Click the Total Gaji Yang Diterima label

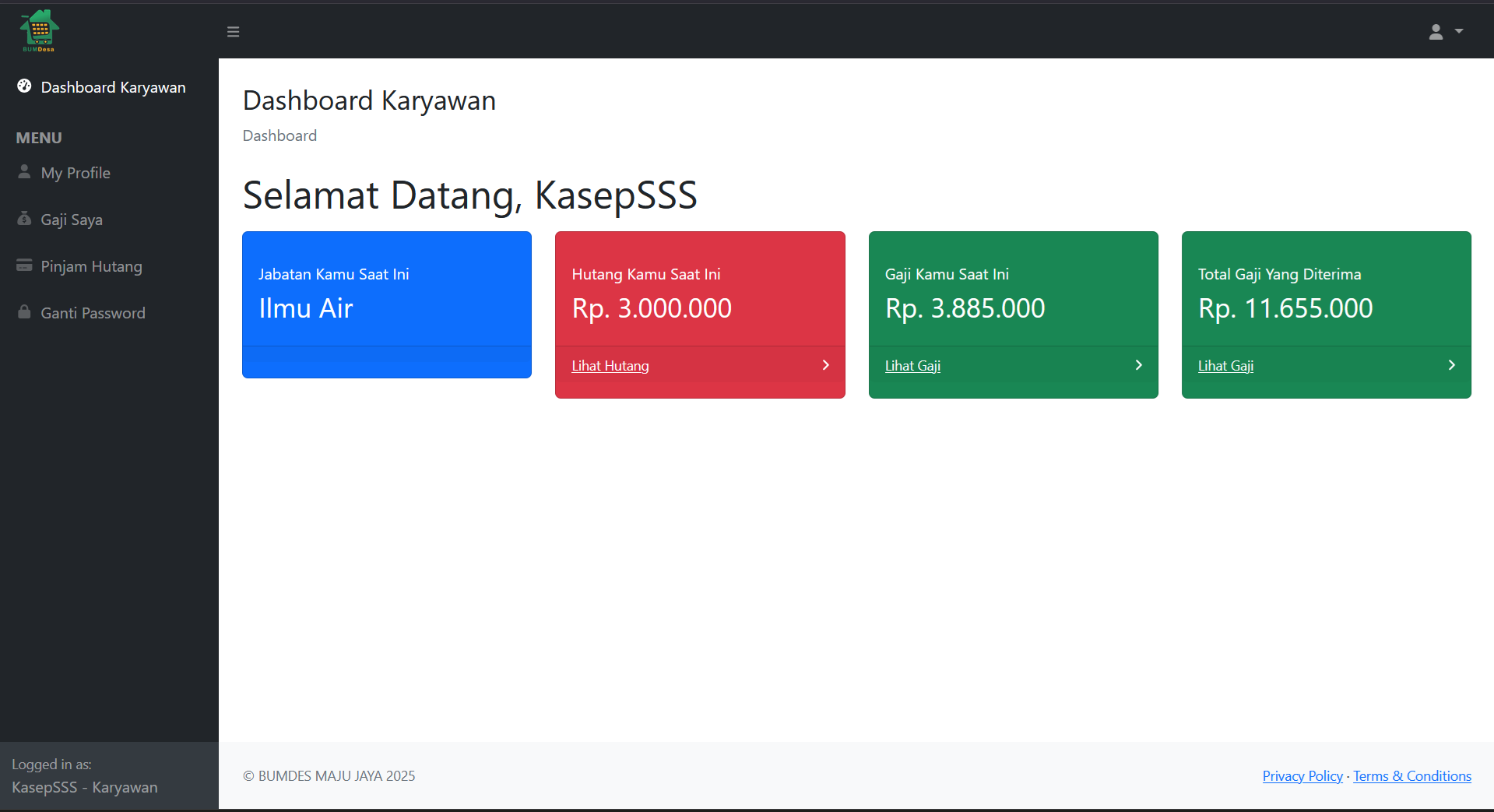[1279, 274]
